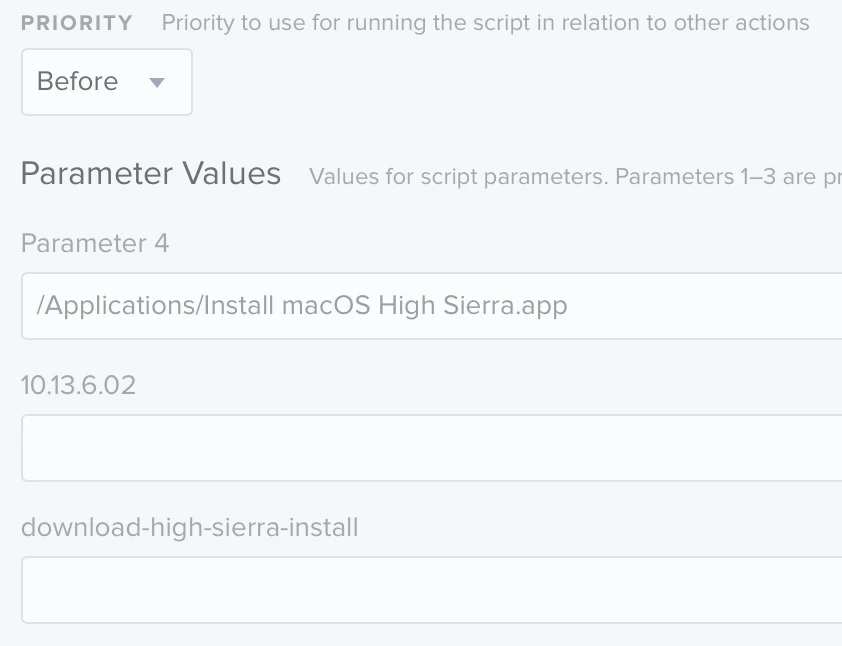Click the word Before in the Priority selector

(77, 82)
